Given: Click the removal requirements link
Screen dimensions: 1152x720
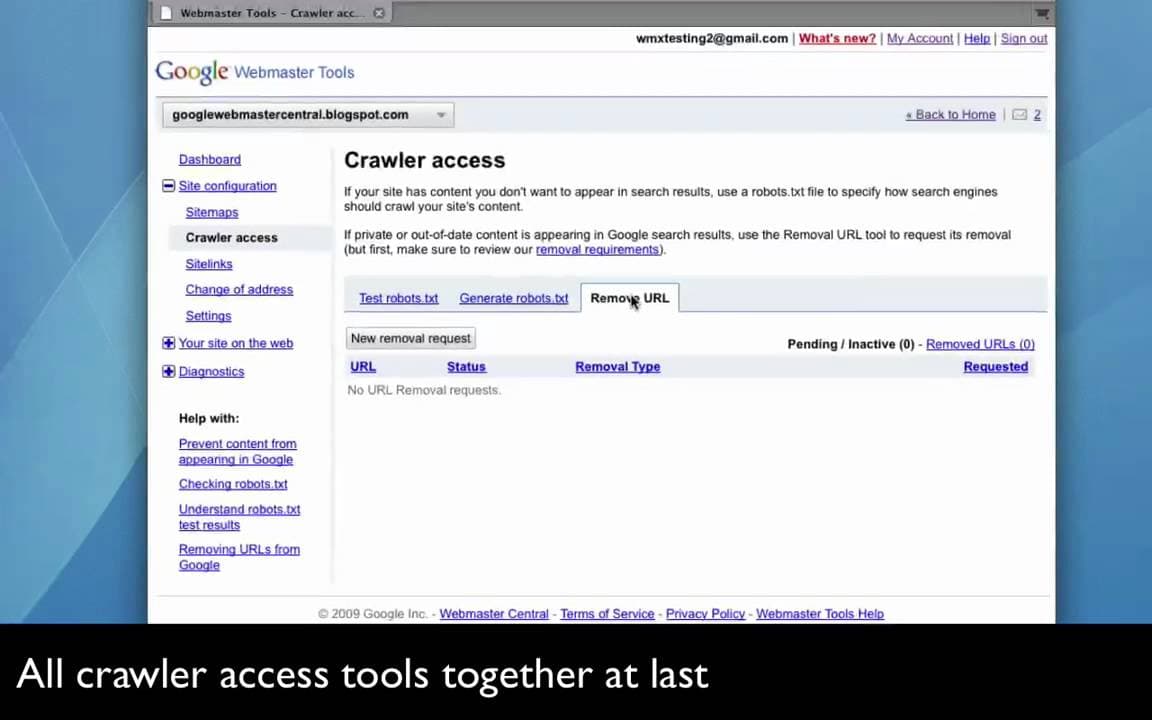Looking at the screenshot, I should (x=597, y=250).
